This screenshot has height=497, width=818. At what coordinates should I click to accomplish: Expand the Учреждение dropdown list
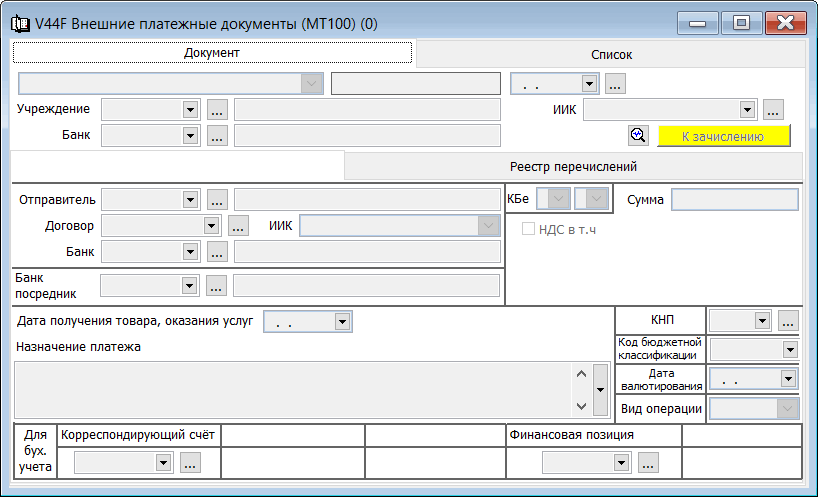189,110
